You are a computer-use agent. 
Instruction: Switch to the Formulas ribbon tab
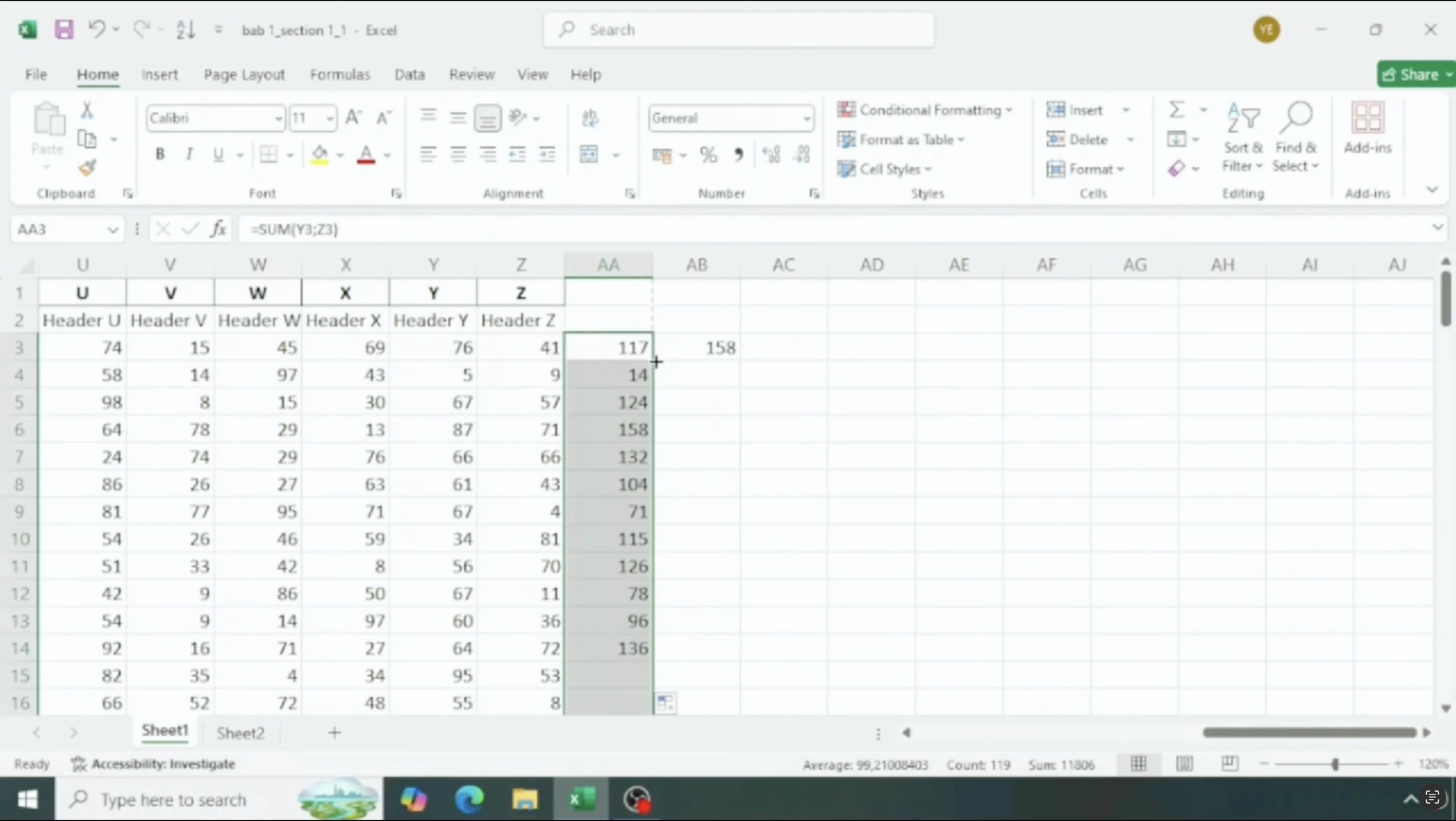[340, 74]
